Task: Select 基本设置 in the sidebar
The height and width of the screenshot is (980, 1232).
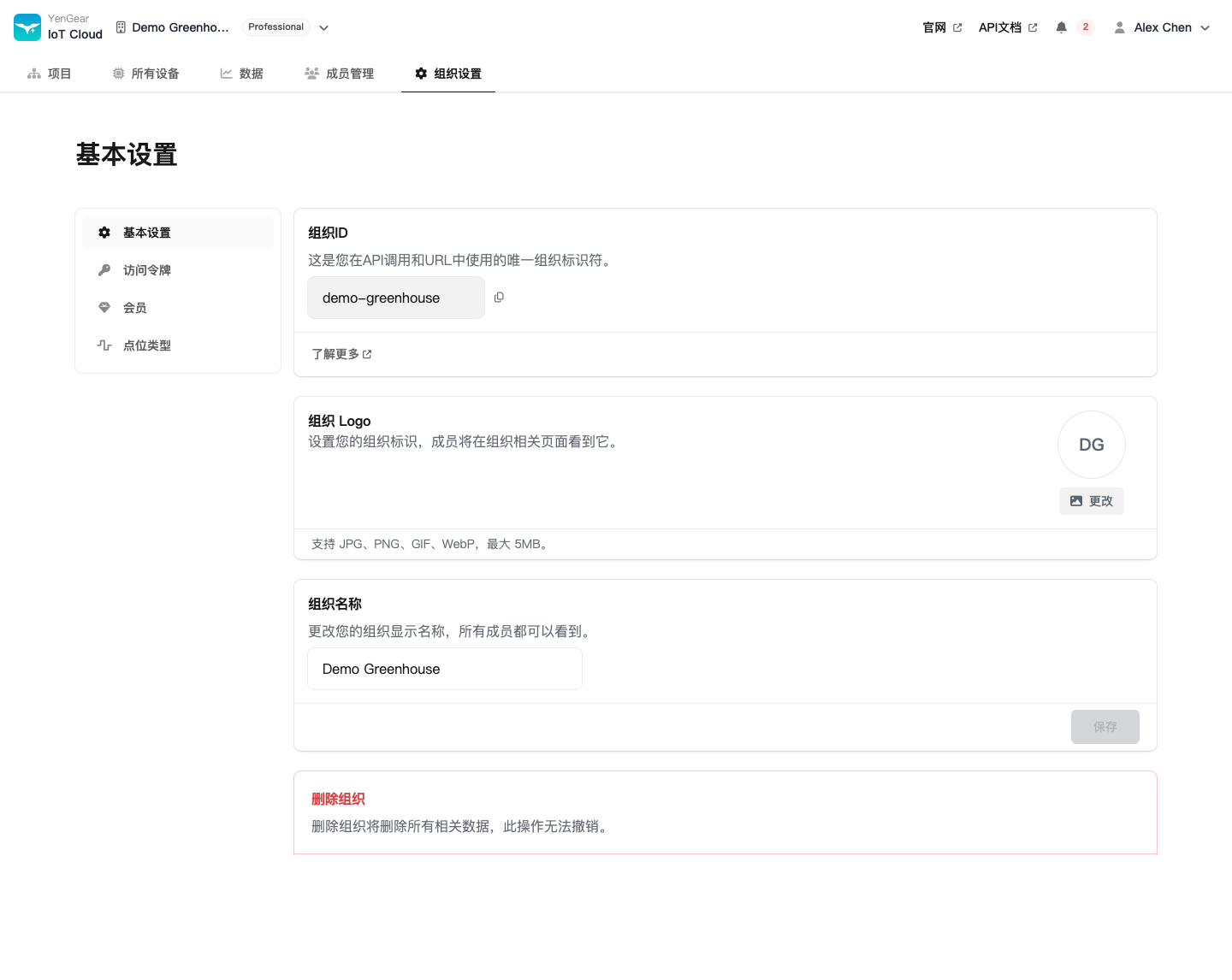Action: tap(178, 233)
